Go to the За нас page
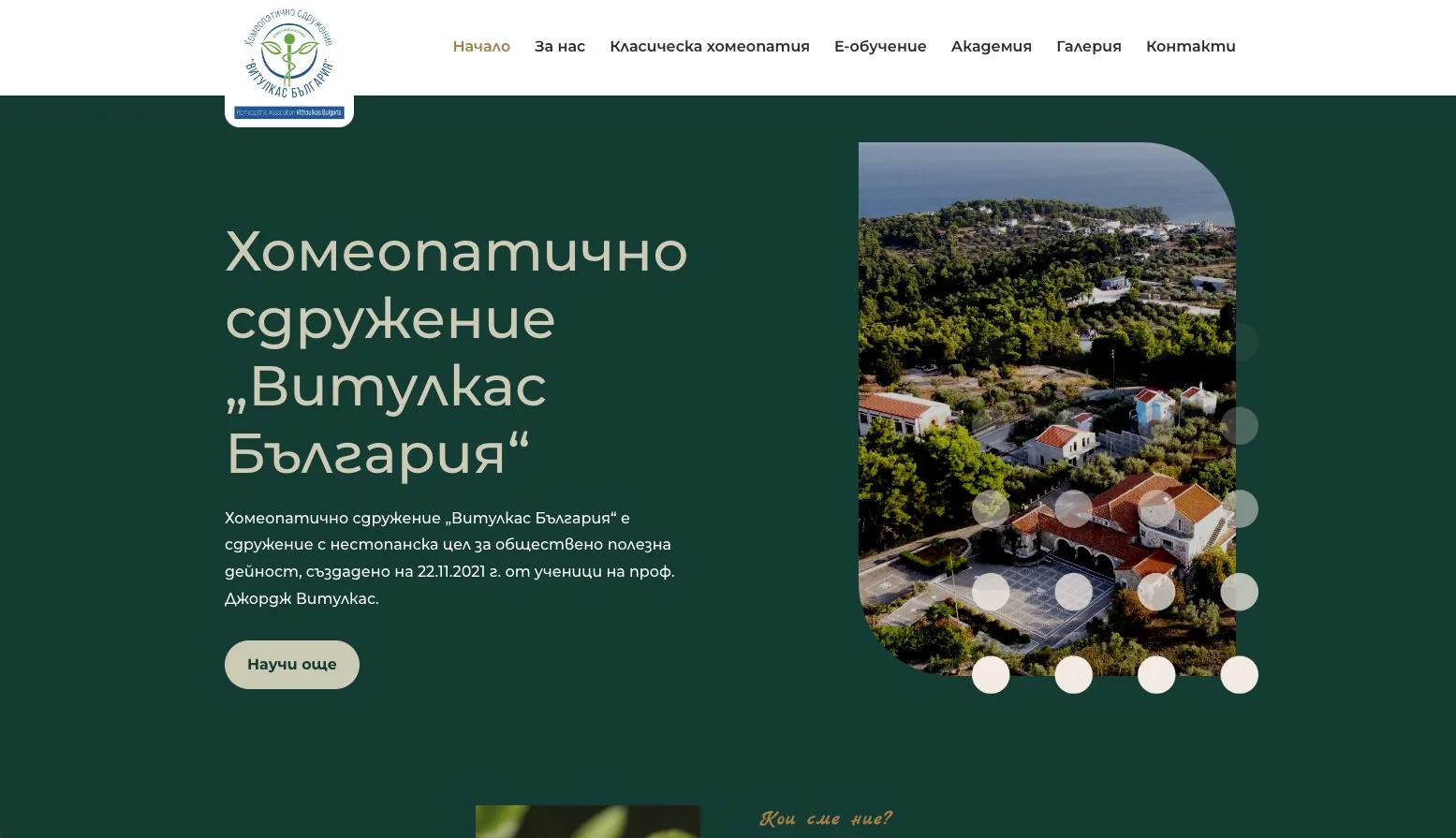This screenshot has width=1456, height=838. pyautogui.click(x=560, y=47)
